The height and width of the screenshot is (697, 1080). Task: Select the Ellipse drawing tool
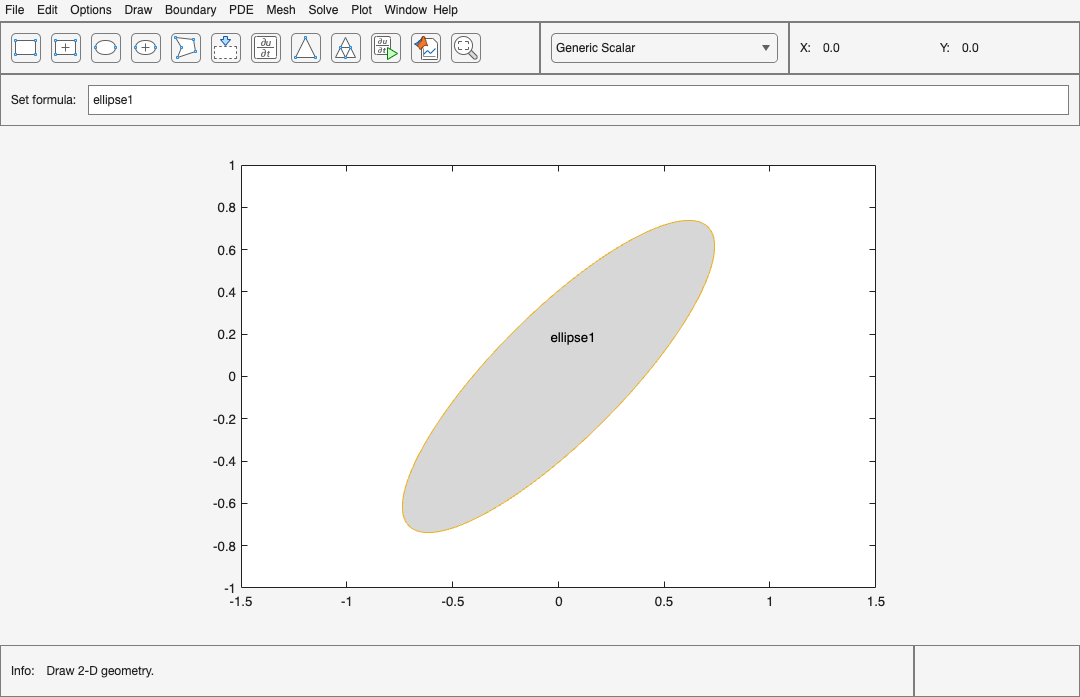click(105, 47)
